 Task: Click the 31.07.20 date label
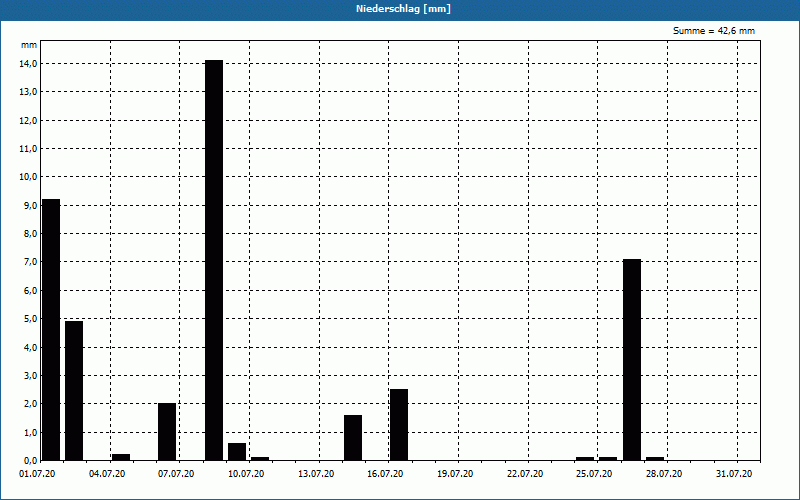tap(734, 474)
